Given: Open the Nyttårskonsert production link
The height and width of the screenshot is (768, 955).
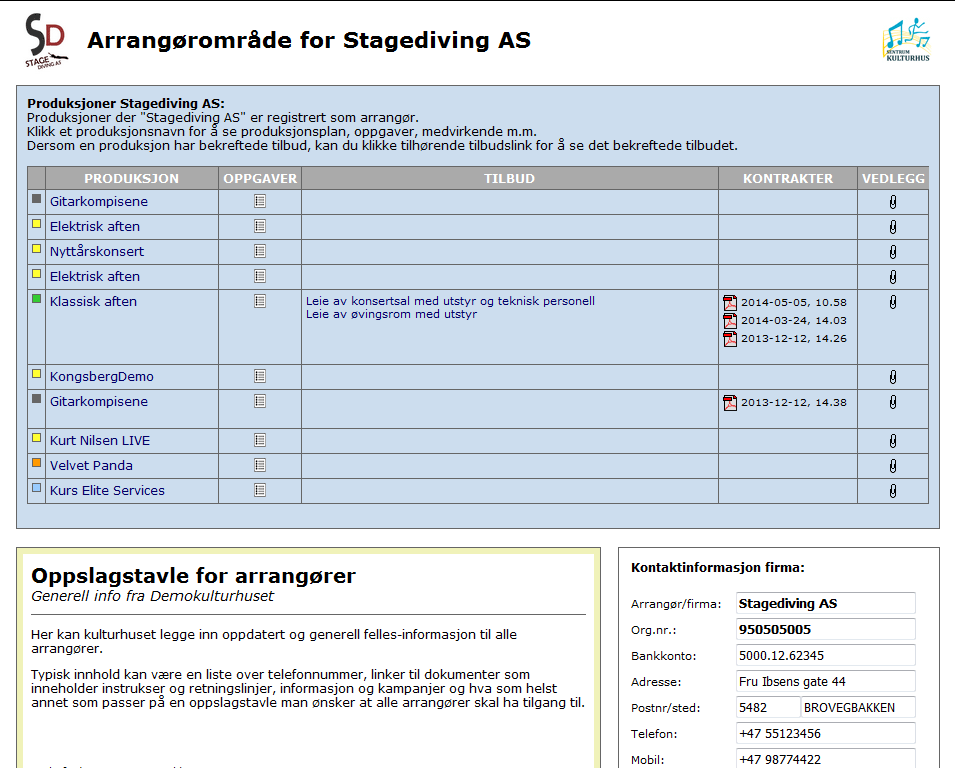Looking at the screenshot, I should pyautogui.click(x=97, y=252).
